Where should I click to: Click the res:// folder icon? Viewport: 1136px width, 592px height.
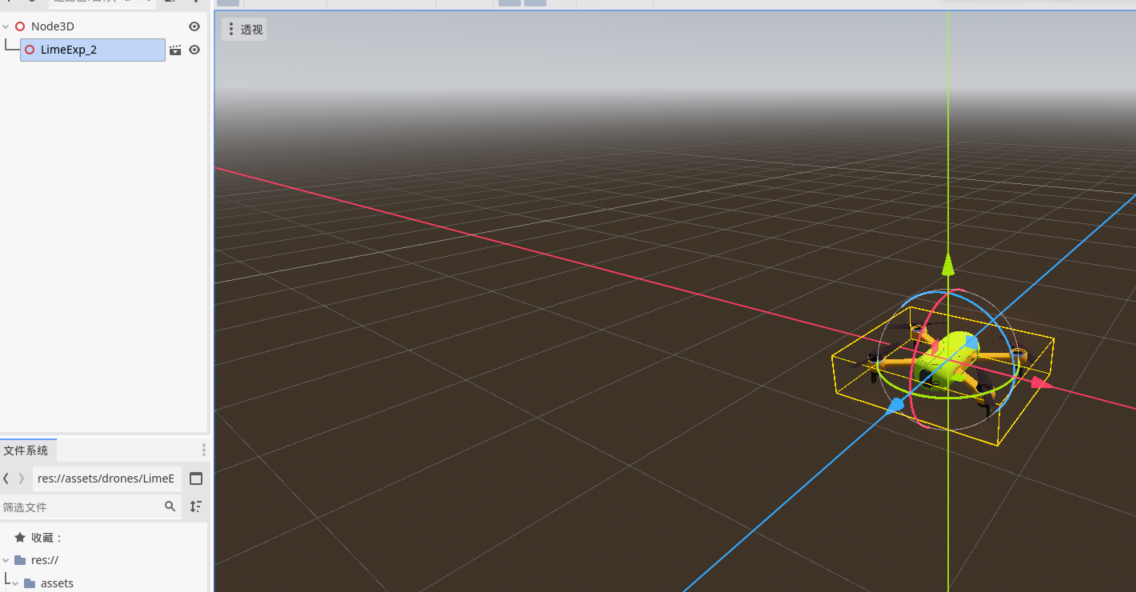click(20, 560)
